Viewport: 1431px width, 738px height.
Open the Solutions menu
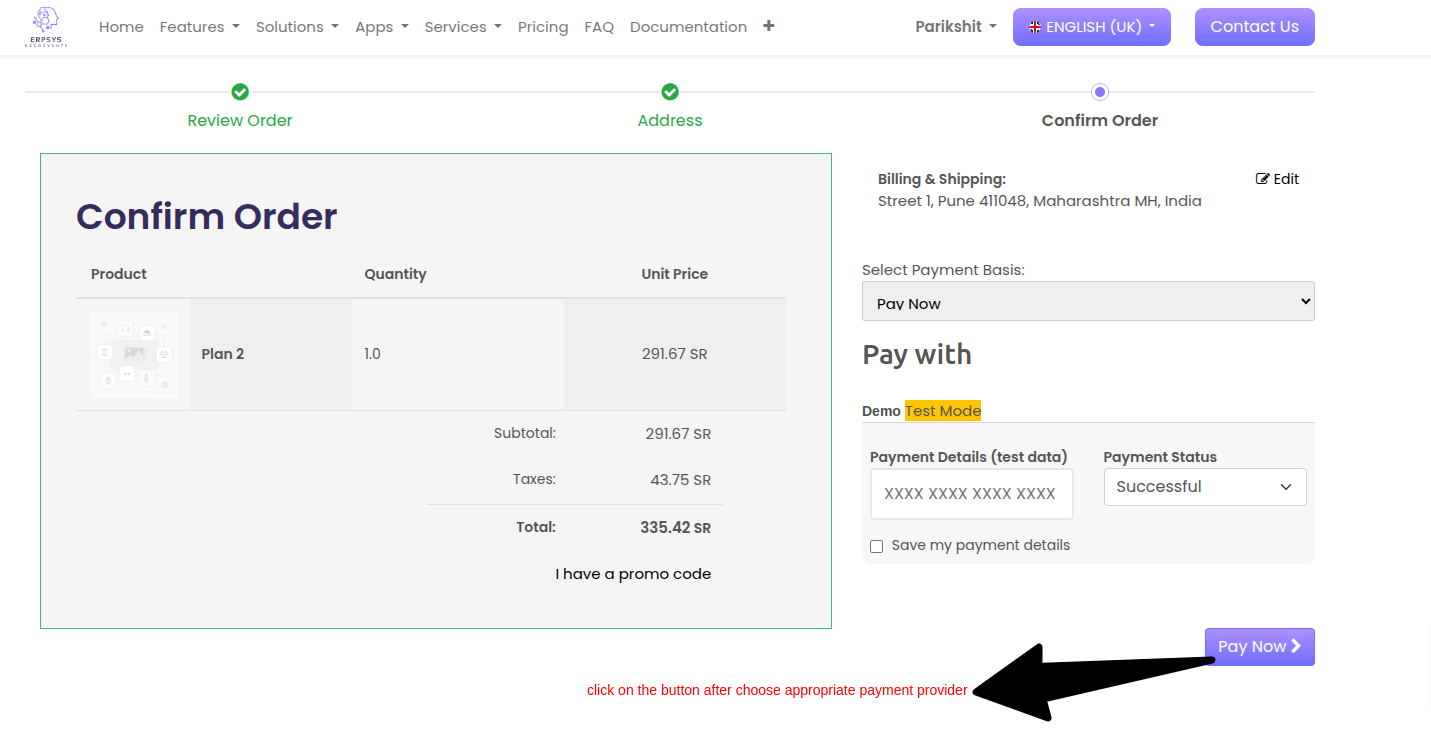(x=297, y=27)
